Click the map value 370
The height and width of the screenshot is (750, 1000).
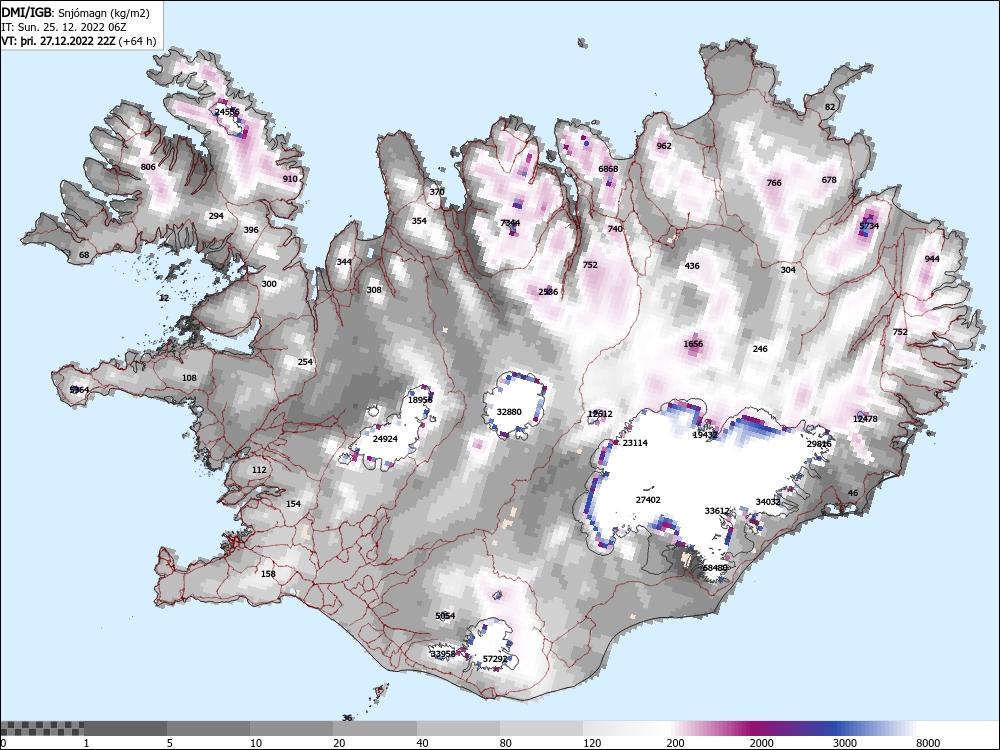point(437,192)
